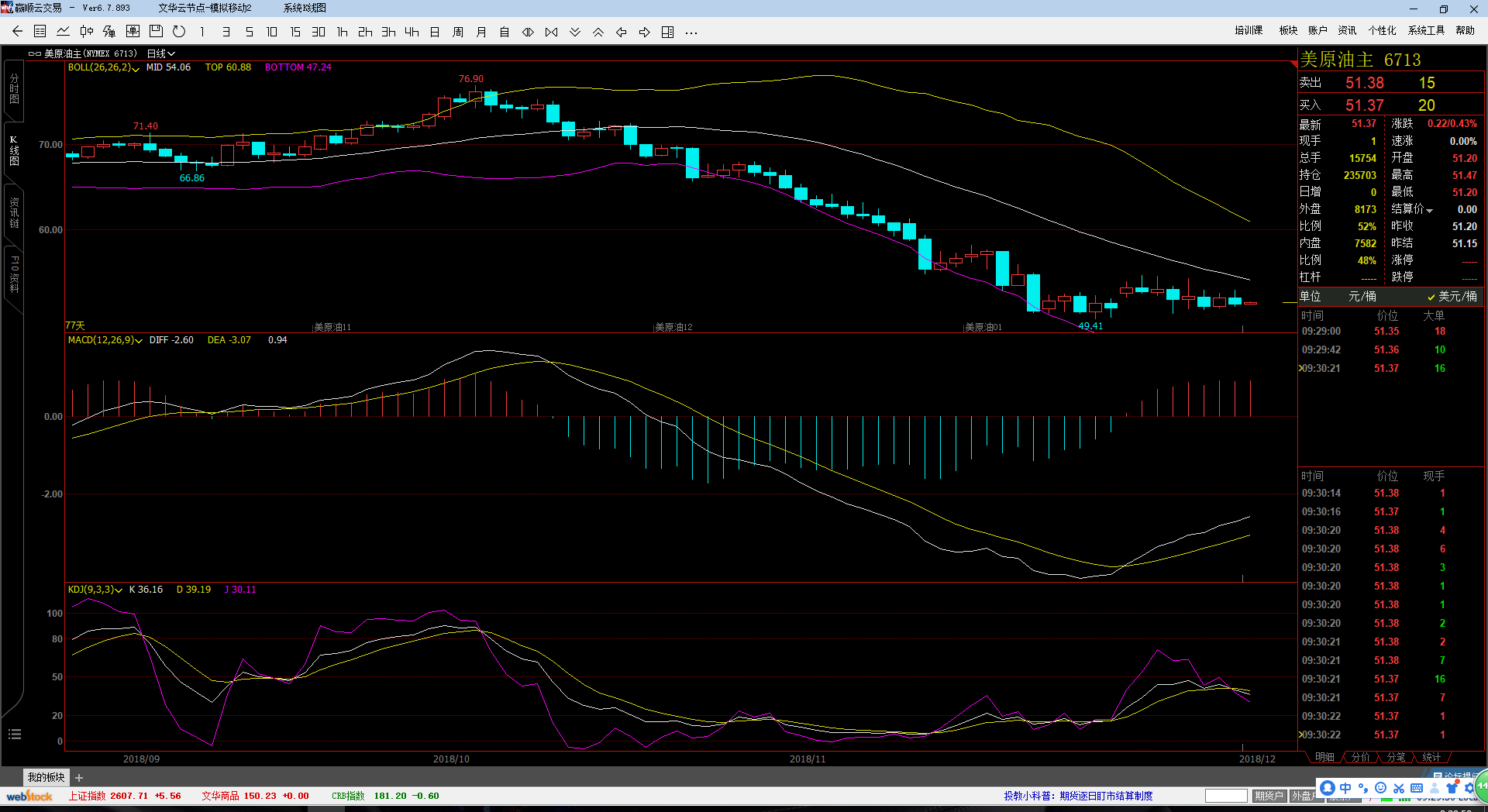1488x812 pixels.
Task: Open the quote list icon
Action: click(40, 32)
